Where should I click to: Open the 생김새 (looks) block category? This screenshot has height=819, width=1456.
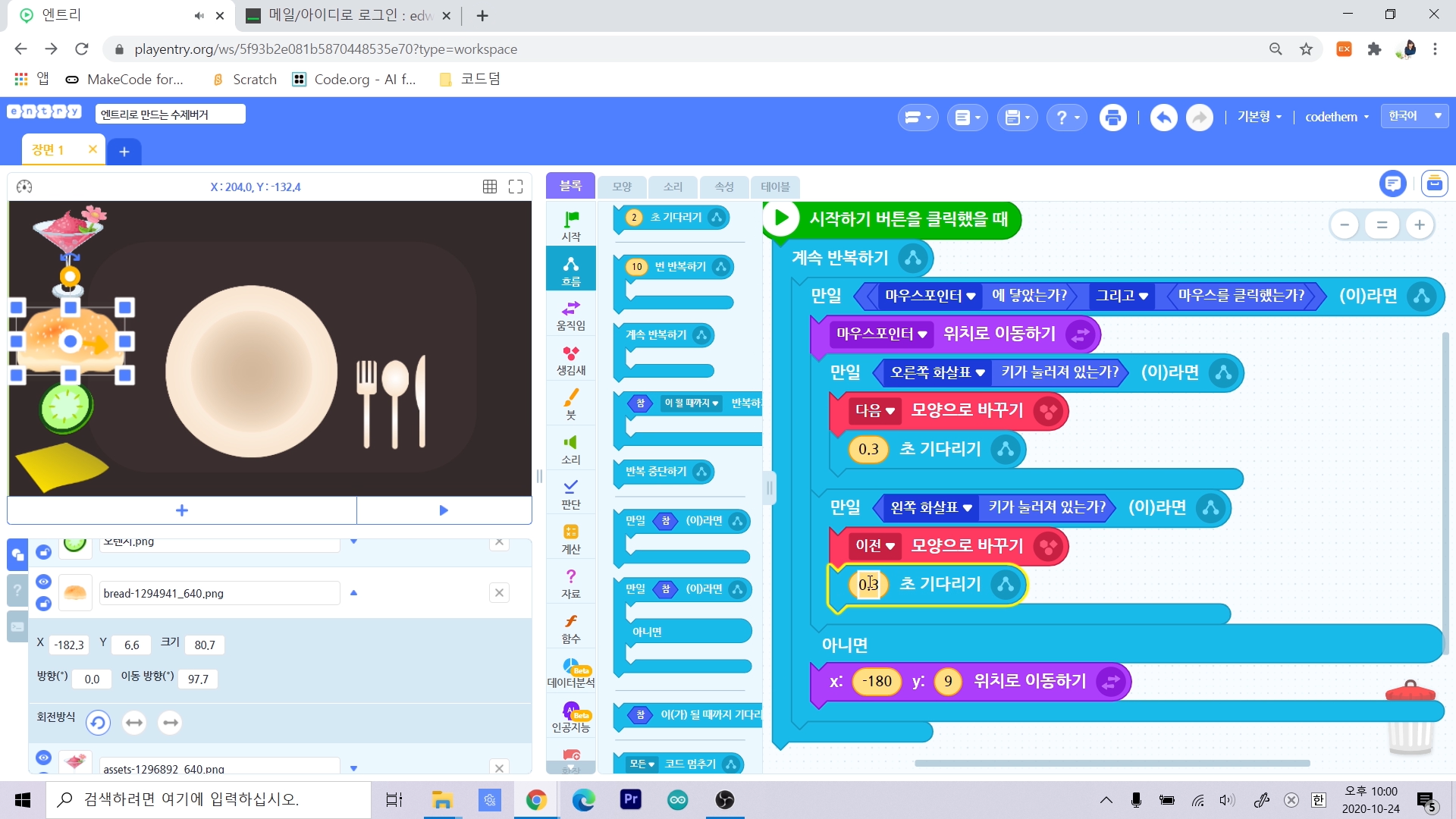click(570, 359)
